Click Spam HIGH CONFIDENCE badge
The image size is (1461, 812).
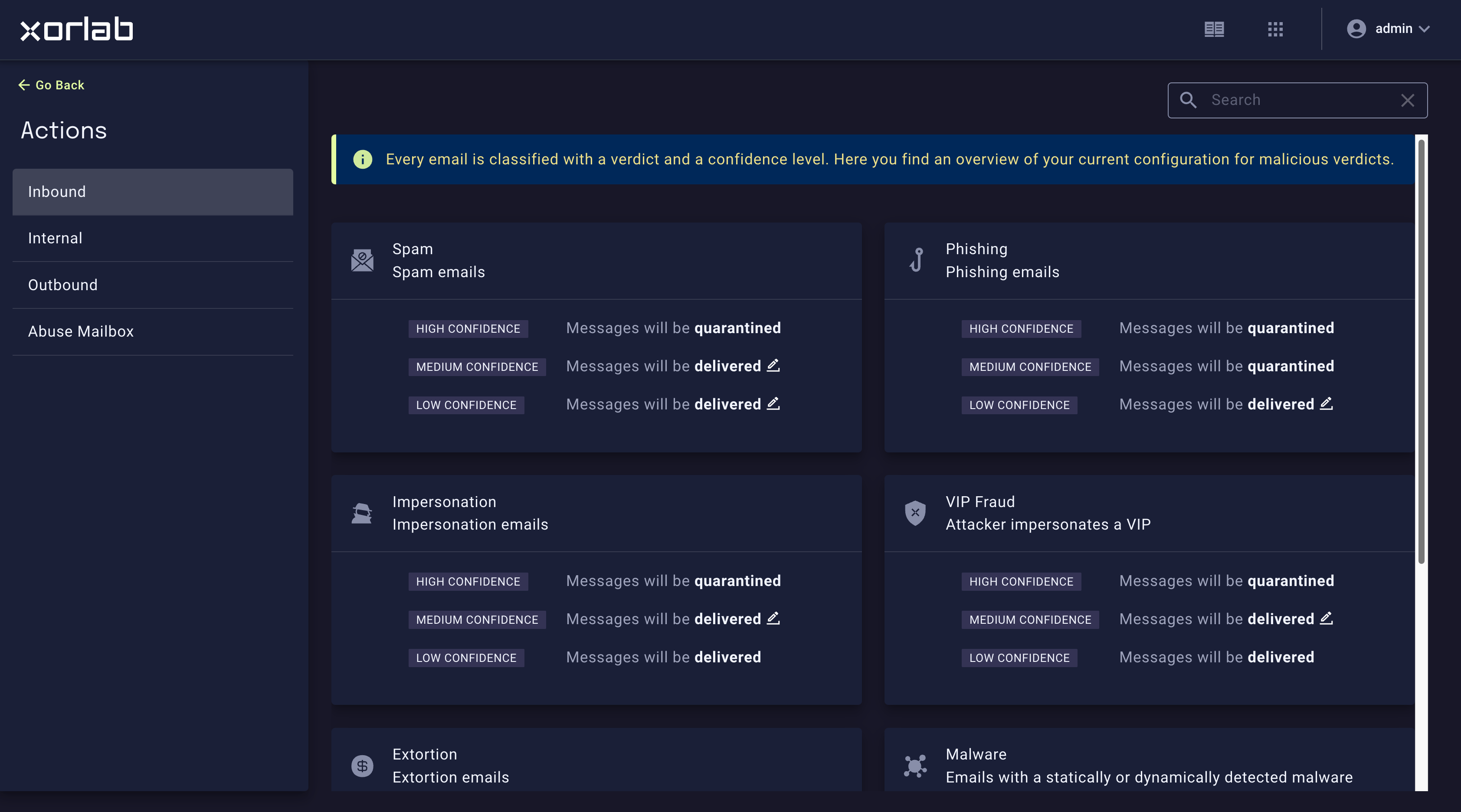[x=468, y=329]
